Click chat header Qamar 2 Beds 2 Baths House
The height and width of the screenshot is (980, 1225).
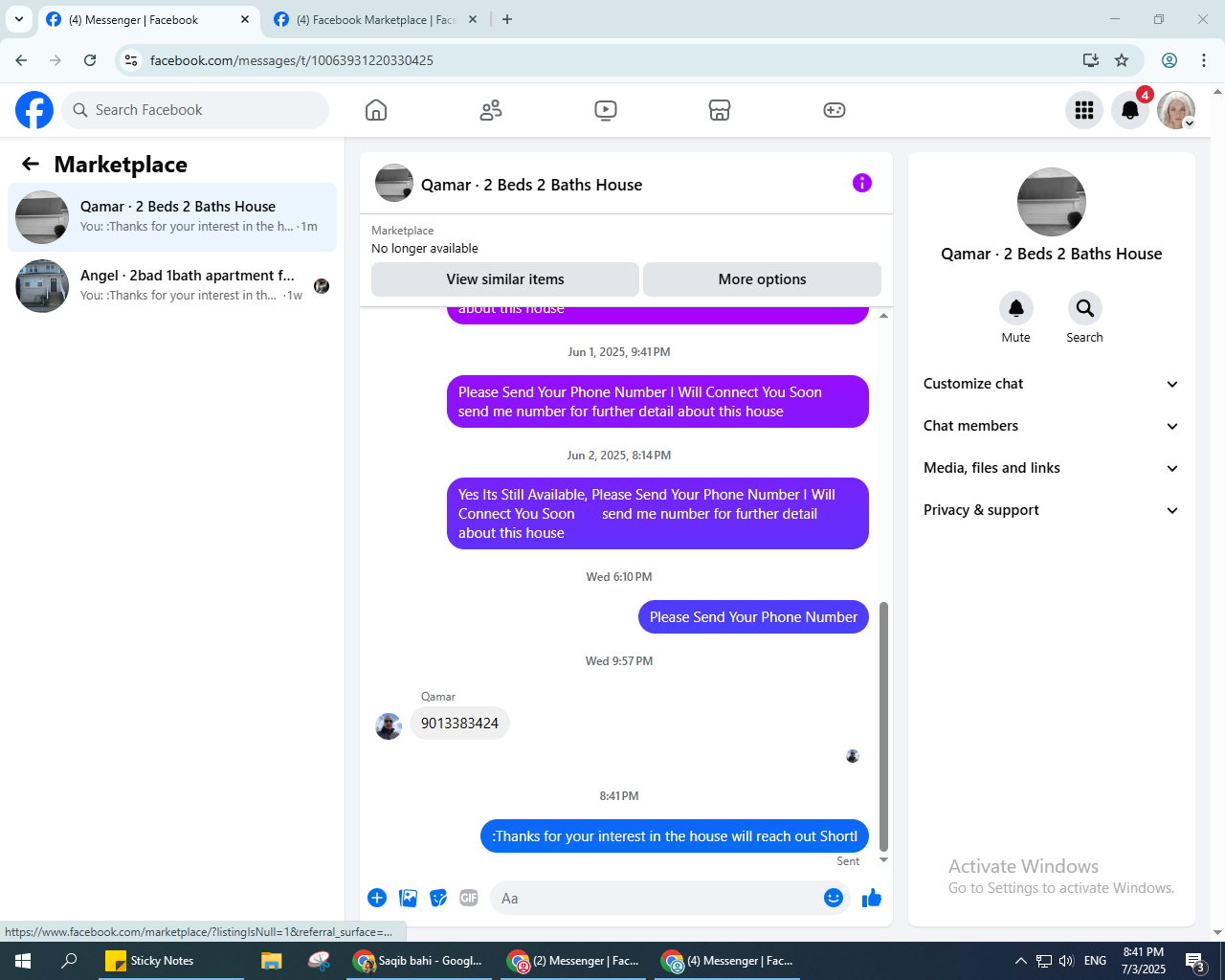531,185
